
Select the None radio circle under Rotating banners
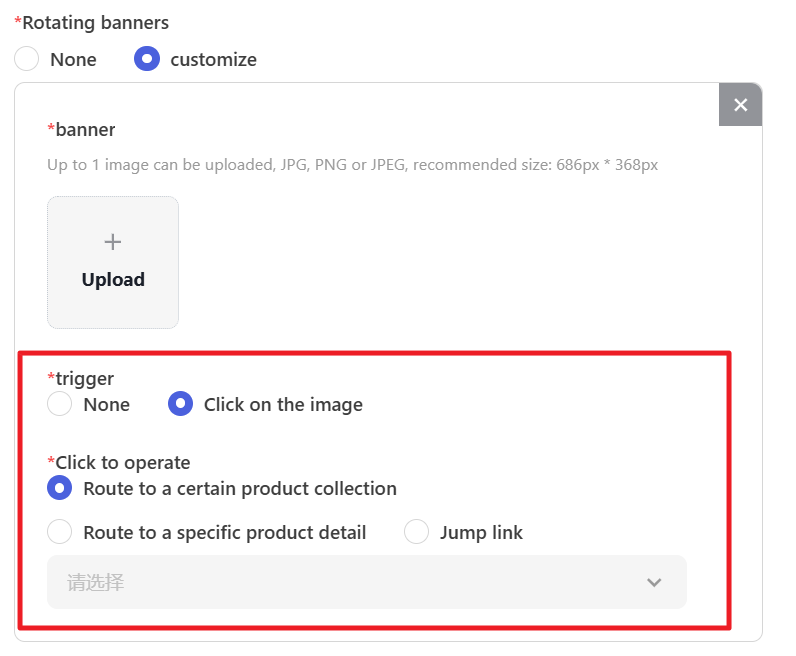tap(27, 59)
